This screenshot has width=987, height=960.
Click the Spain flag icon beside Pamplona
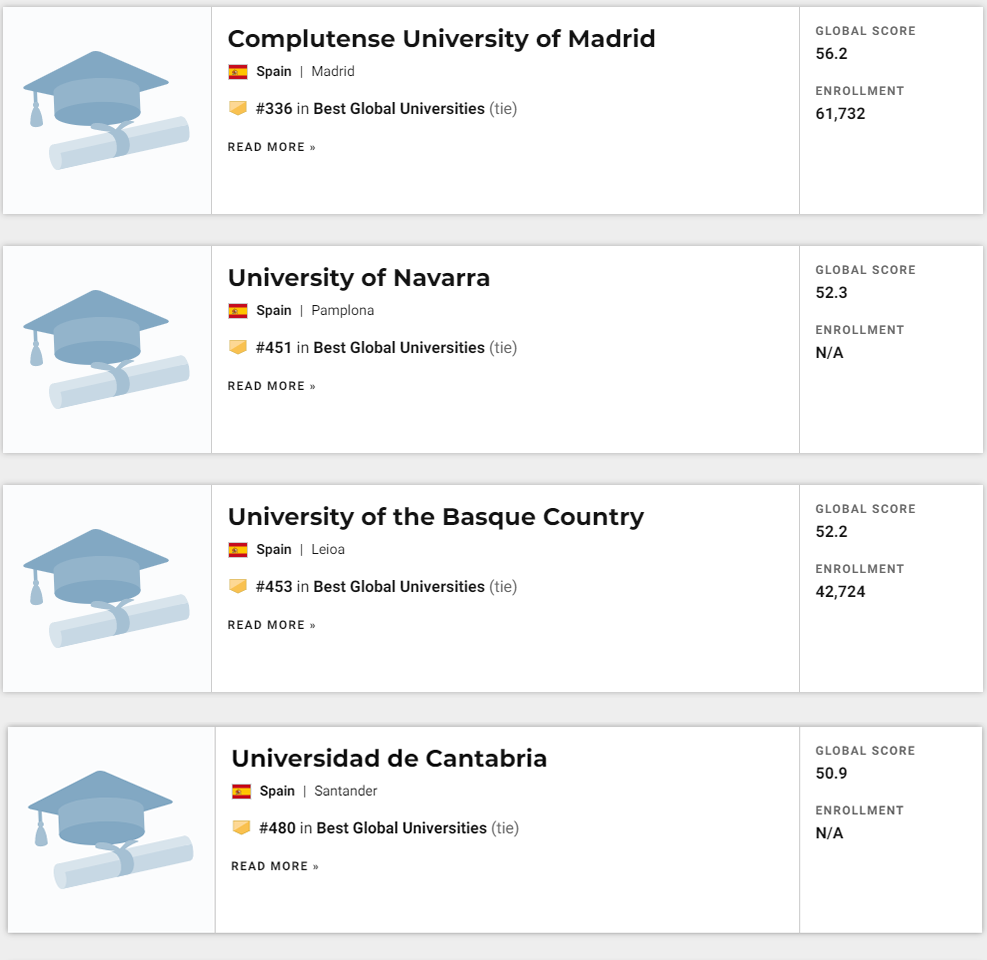click(238, 311)
